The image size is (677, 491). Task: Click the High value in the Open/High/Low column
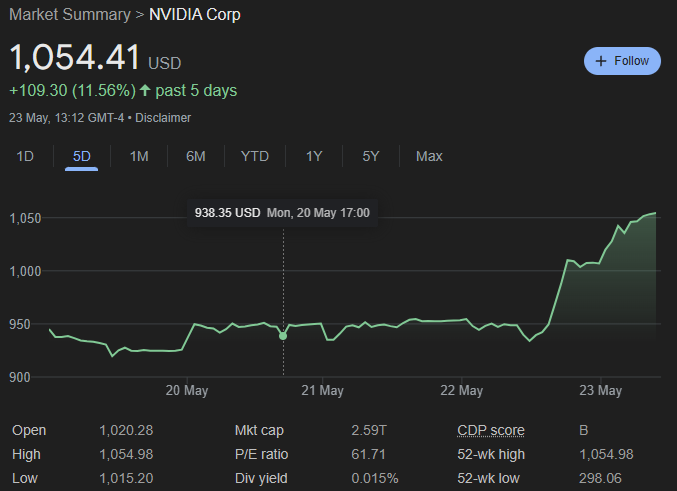click(126, 454)
